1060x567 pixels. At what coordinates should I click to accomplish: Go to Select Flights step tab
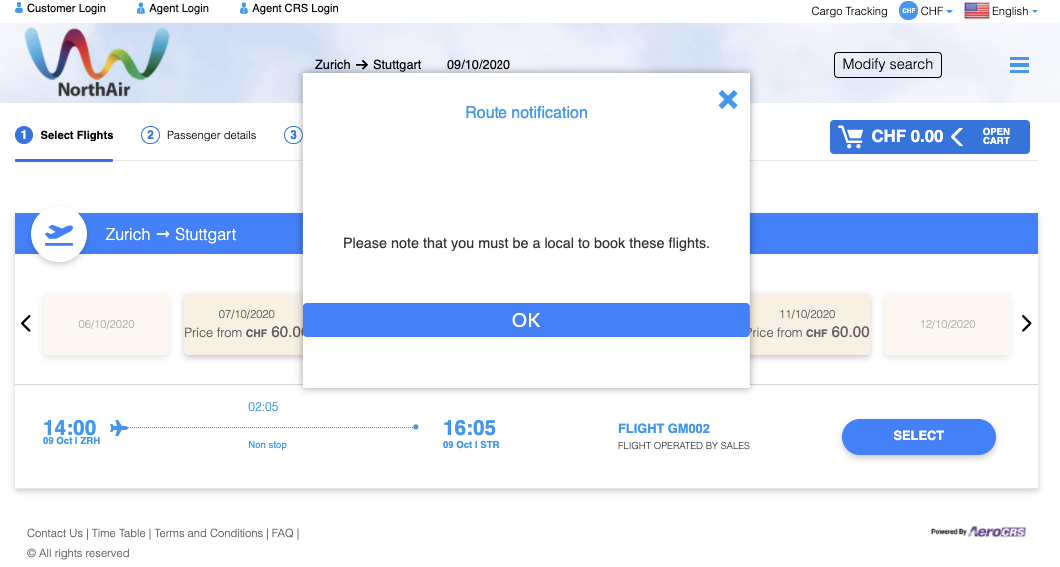[x=64, y=135]
